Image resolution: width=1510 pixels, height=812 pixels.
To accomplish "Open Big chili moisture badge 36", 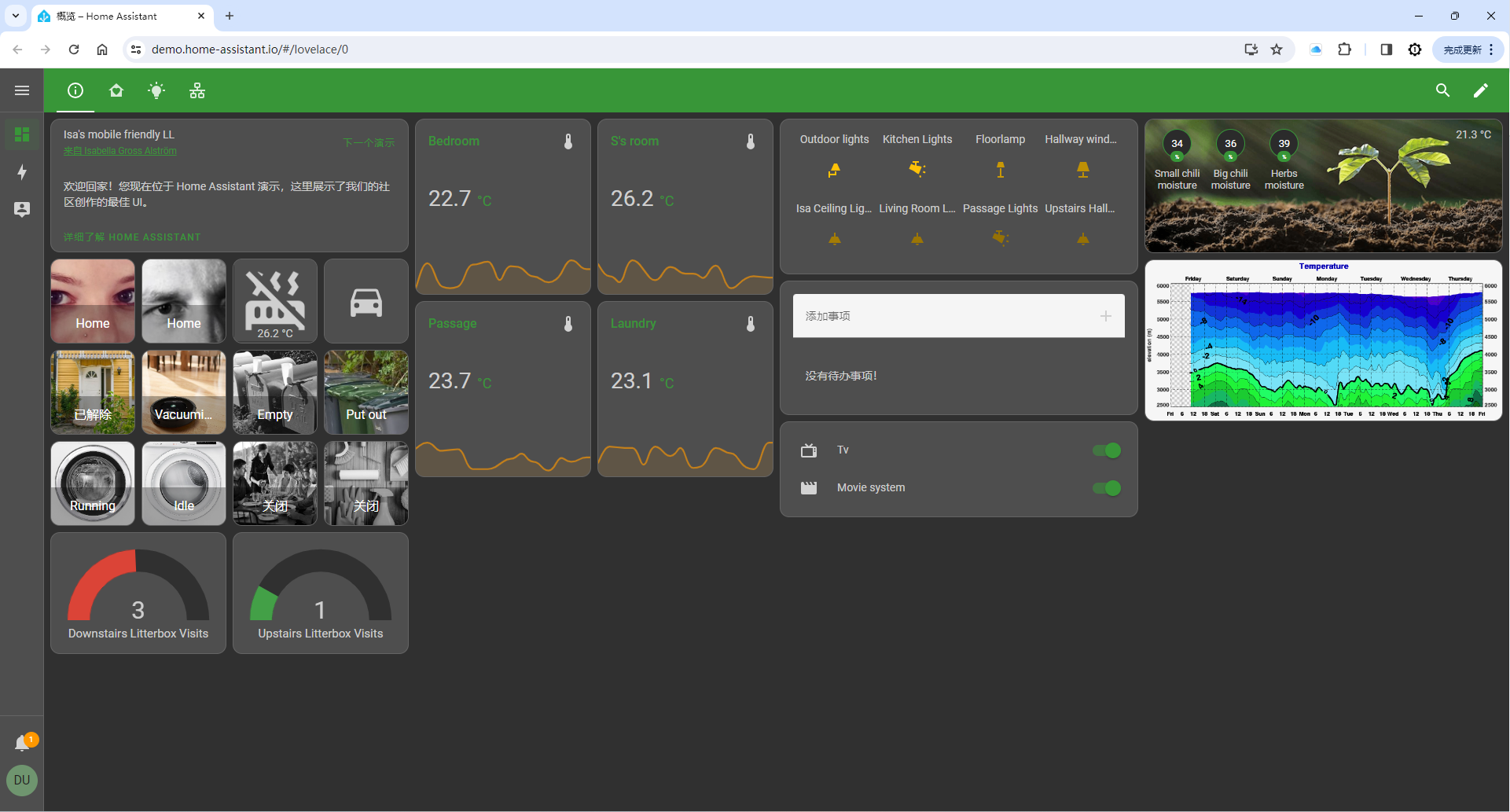I will tap(1230, 145).
